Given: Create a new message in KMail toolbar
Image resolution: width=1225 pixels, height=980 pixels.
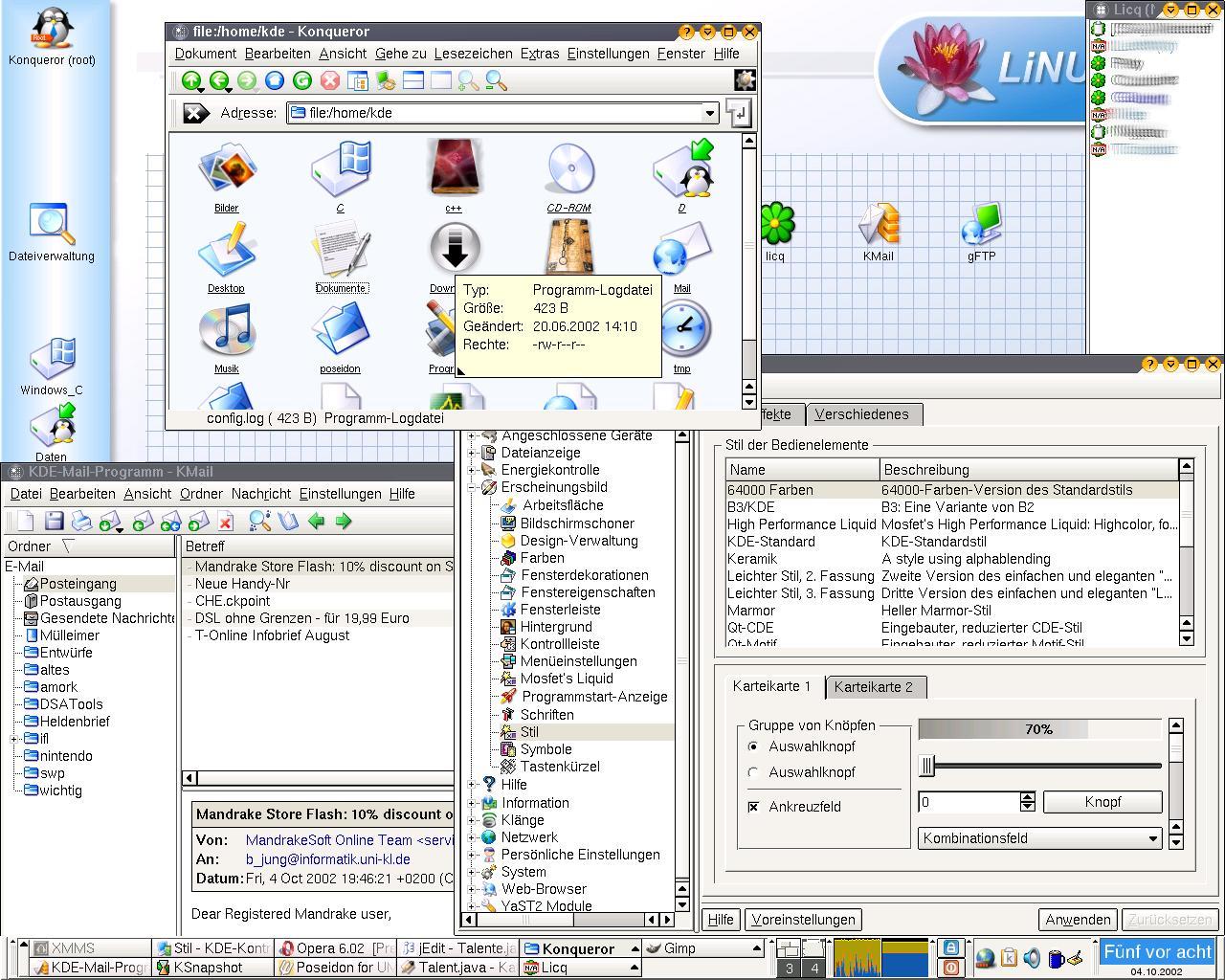Looking at the screenshot, I should tap(26, 522).
